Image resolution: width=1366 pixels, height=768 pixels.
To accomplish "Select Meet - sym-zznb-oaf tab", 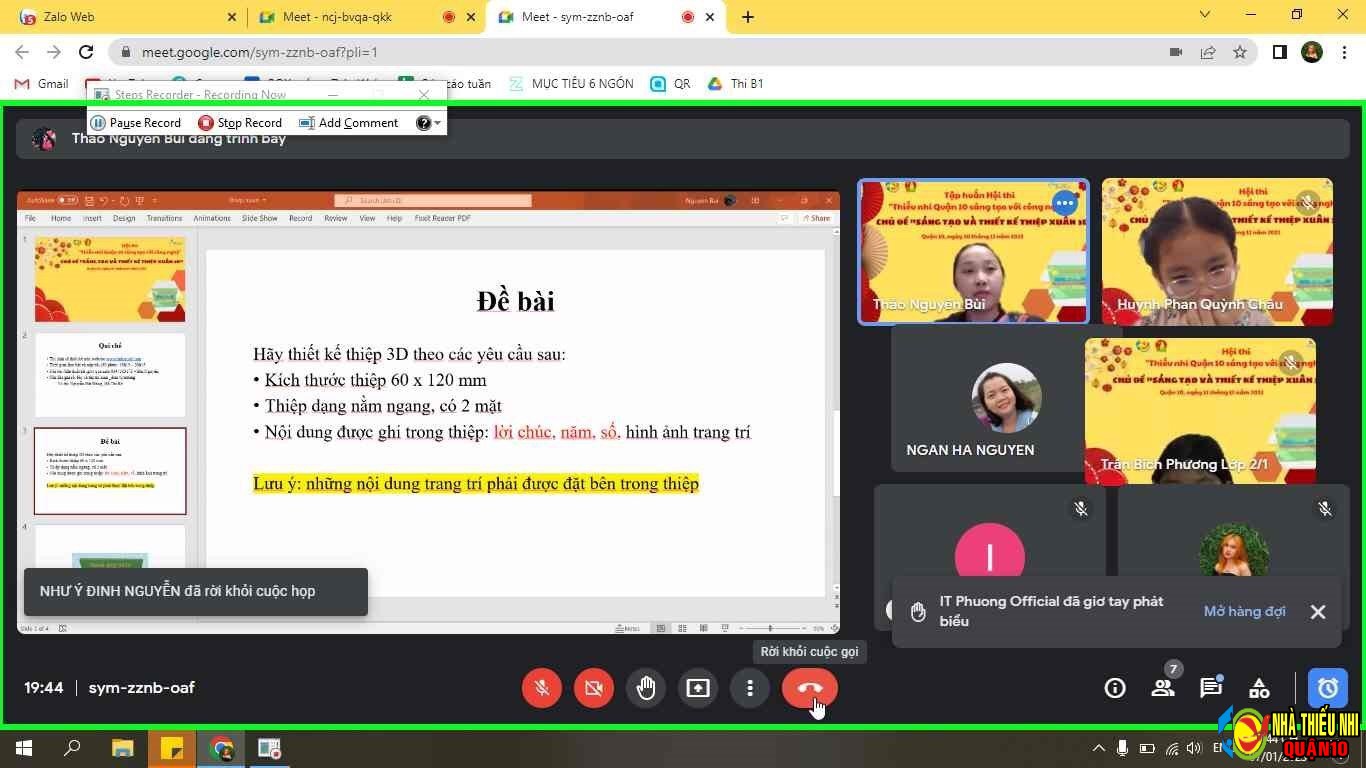I will click(x=605, y=17).
